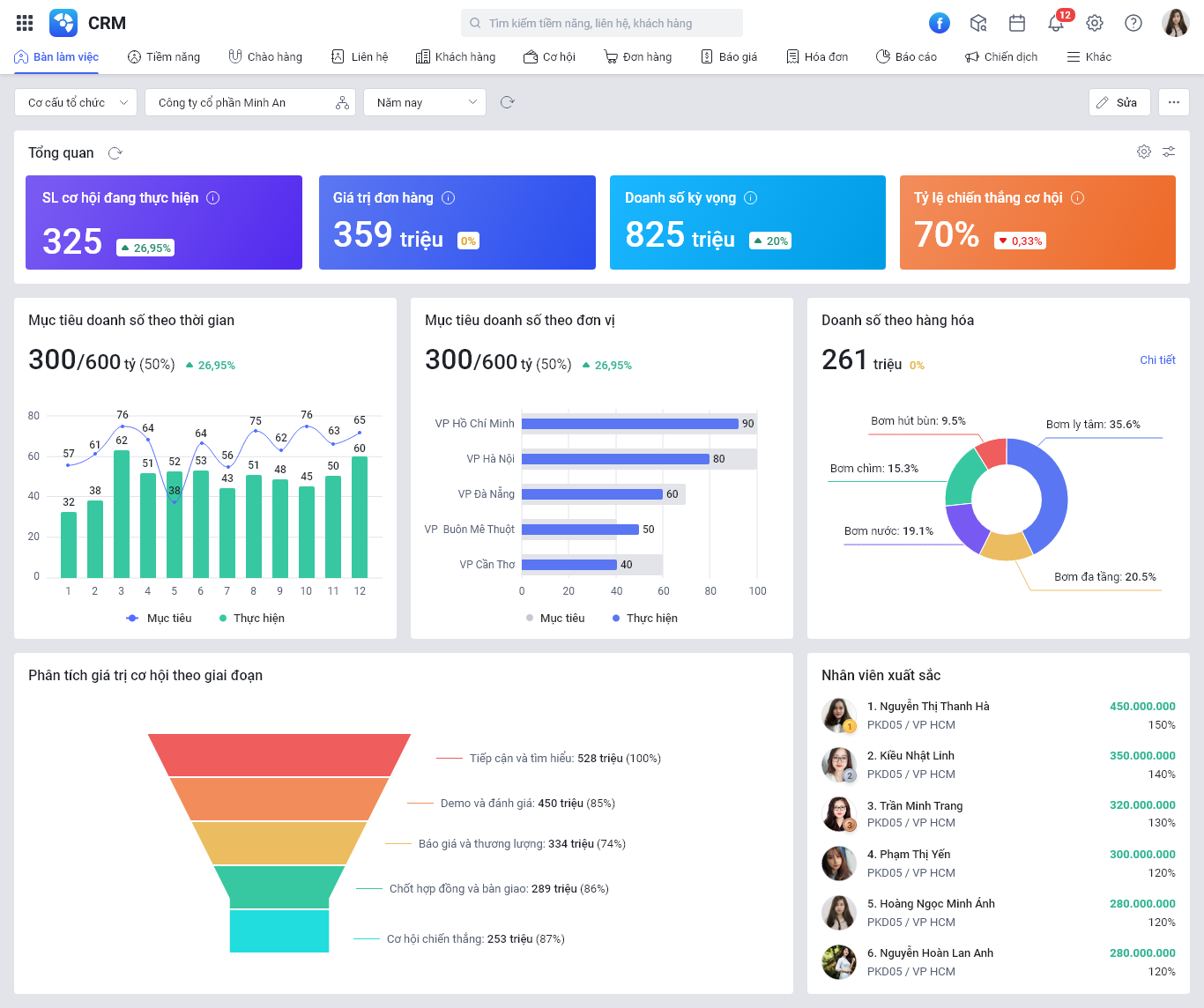The image size is (1204, 1008).
Task: Open Công ty cổ phần Minh An selector
Action: tap(249, 102)
